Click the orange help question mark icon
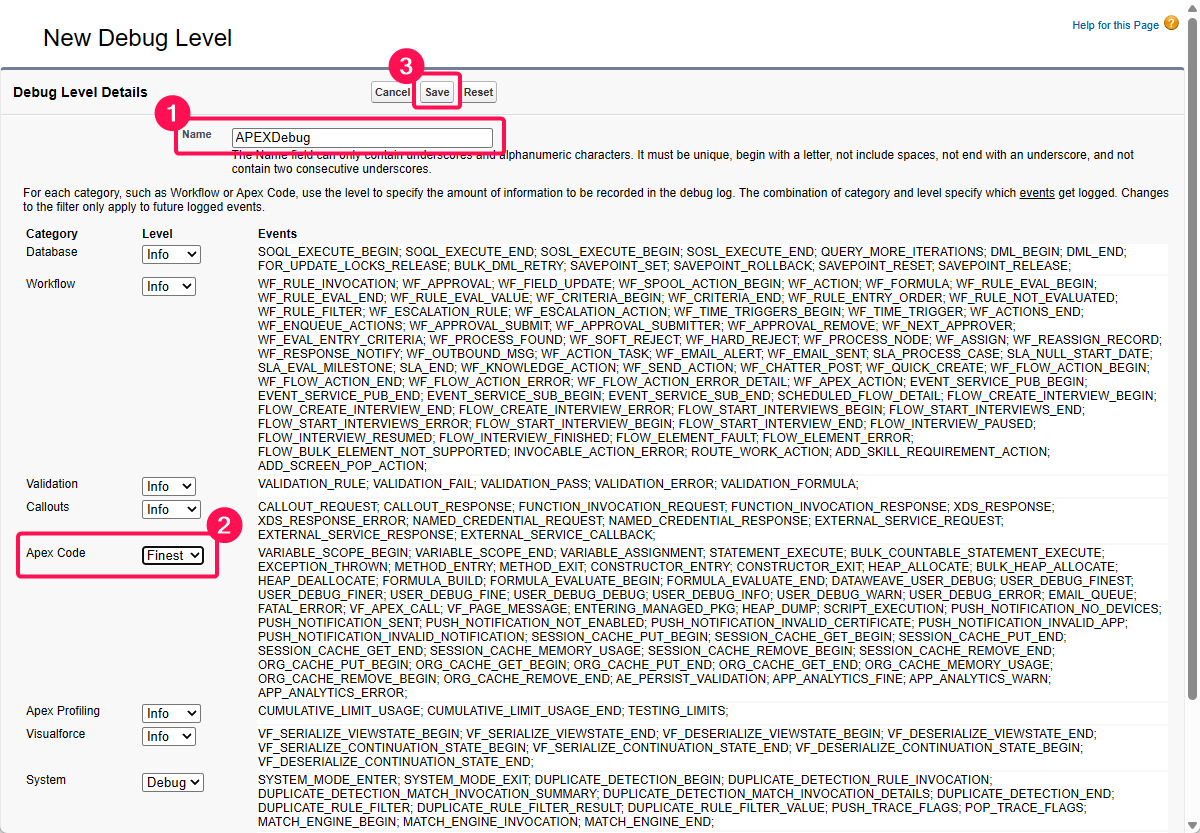The height and width of the screenshot is (833, 1200). 1171,24
